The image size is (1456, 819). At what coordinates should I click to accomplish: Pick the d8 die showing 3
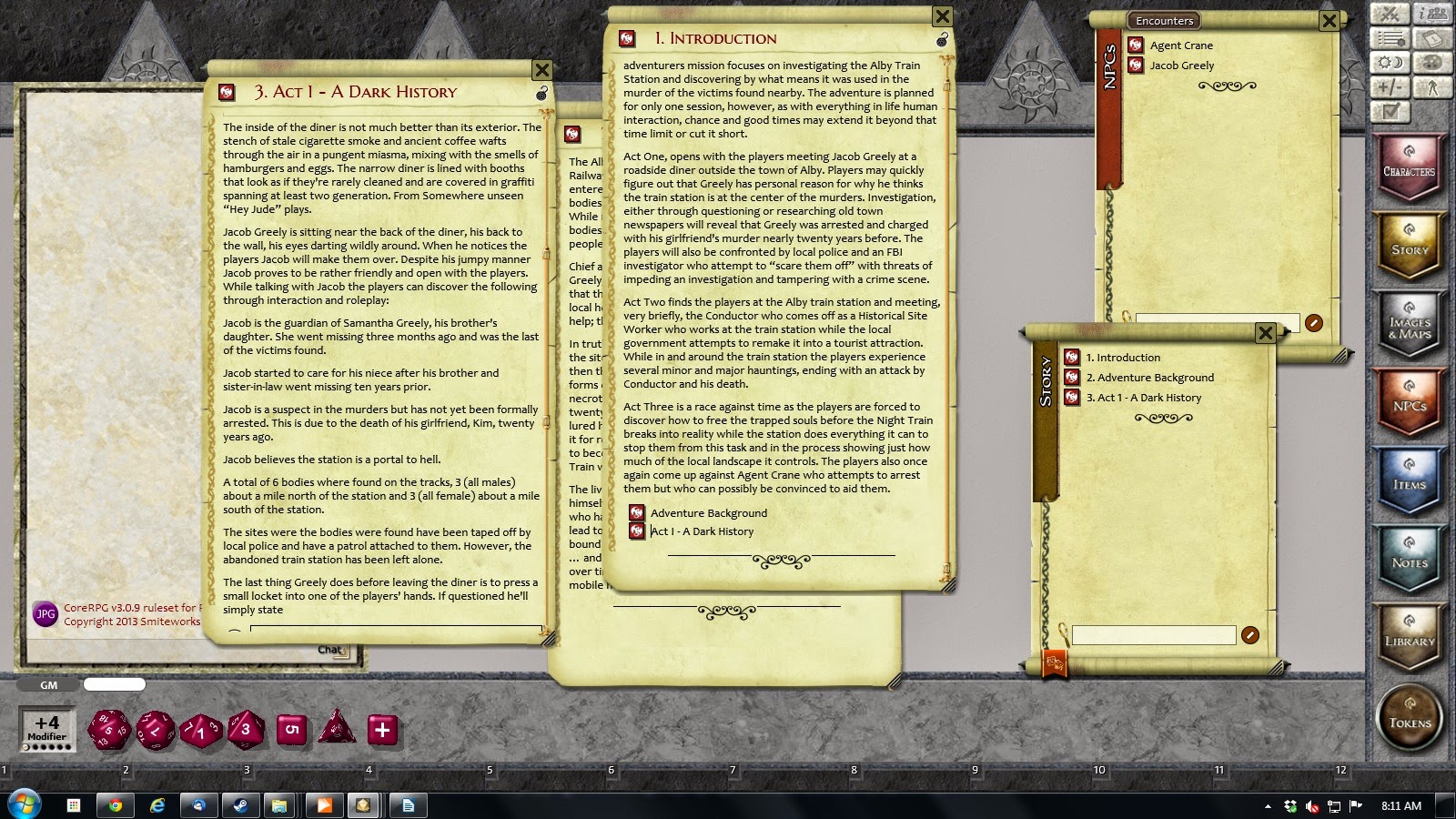pos(246,729)
